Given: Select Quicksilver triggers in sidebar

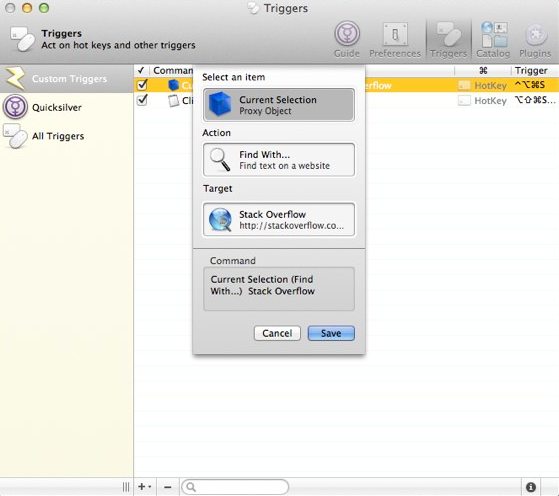Looking at the screenshot, I should [66, 107].
